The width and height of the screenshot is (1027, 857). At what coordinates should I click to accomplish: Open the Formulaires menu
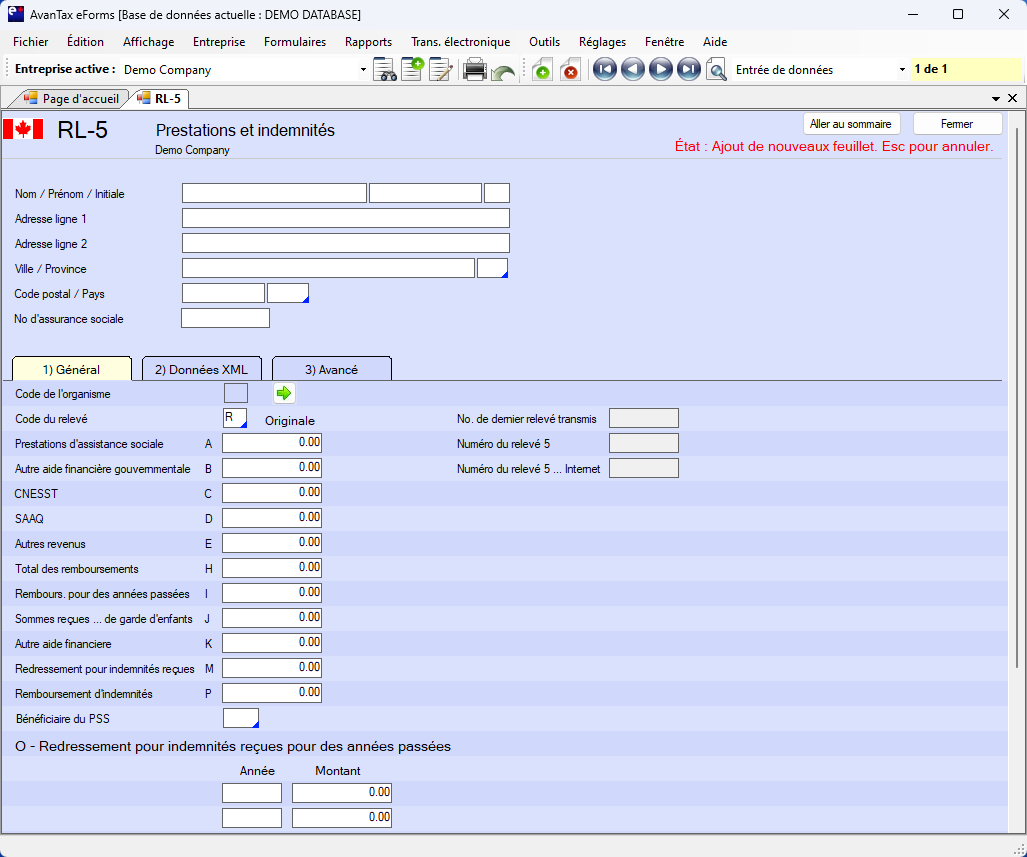pyautogui.click(x=295, y=42)
